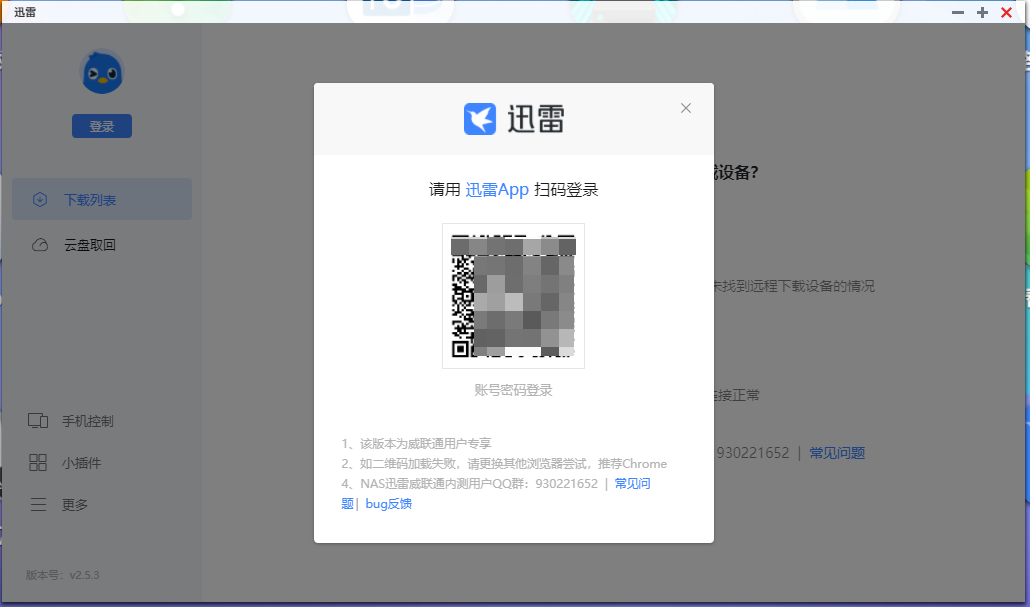Open 常见问题 link on the background page

click(x=837, y=453)
